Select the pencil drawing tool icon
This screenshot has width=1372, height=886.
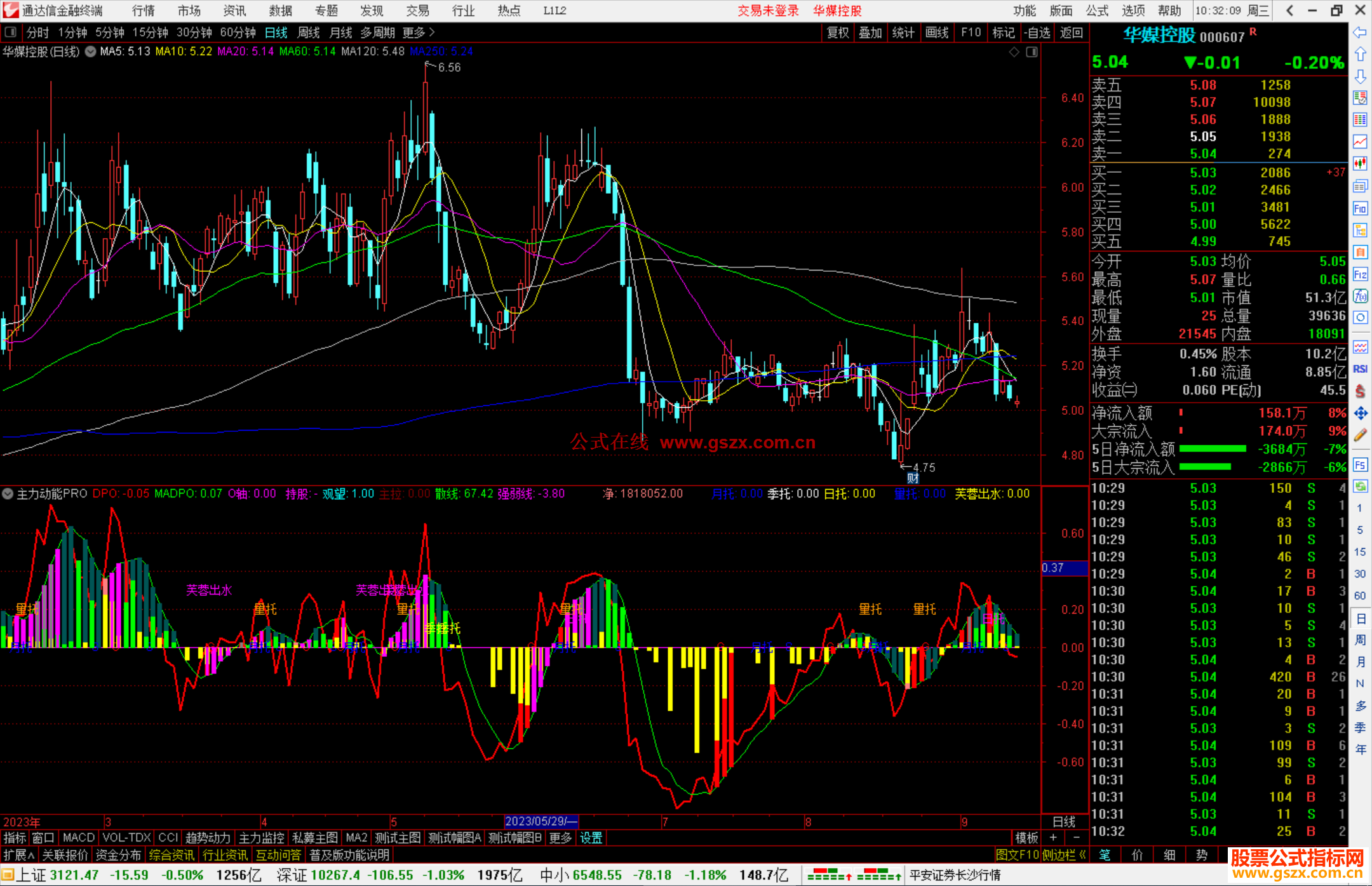tap(1360, 436)
